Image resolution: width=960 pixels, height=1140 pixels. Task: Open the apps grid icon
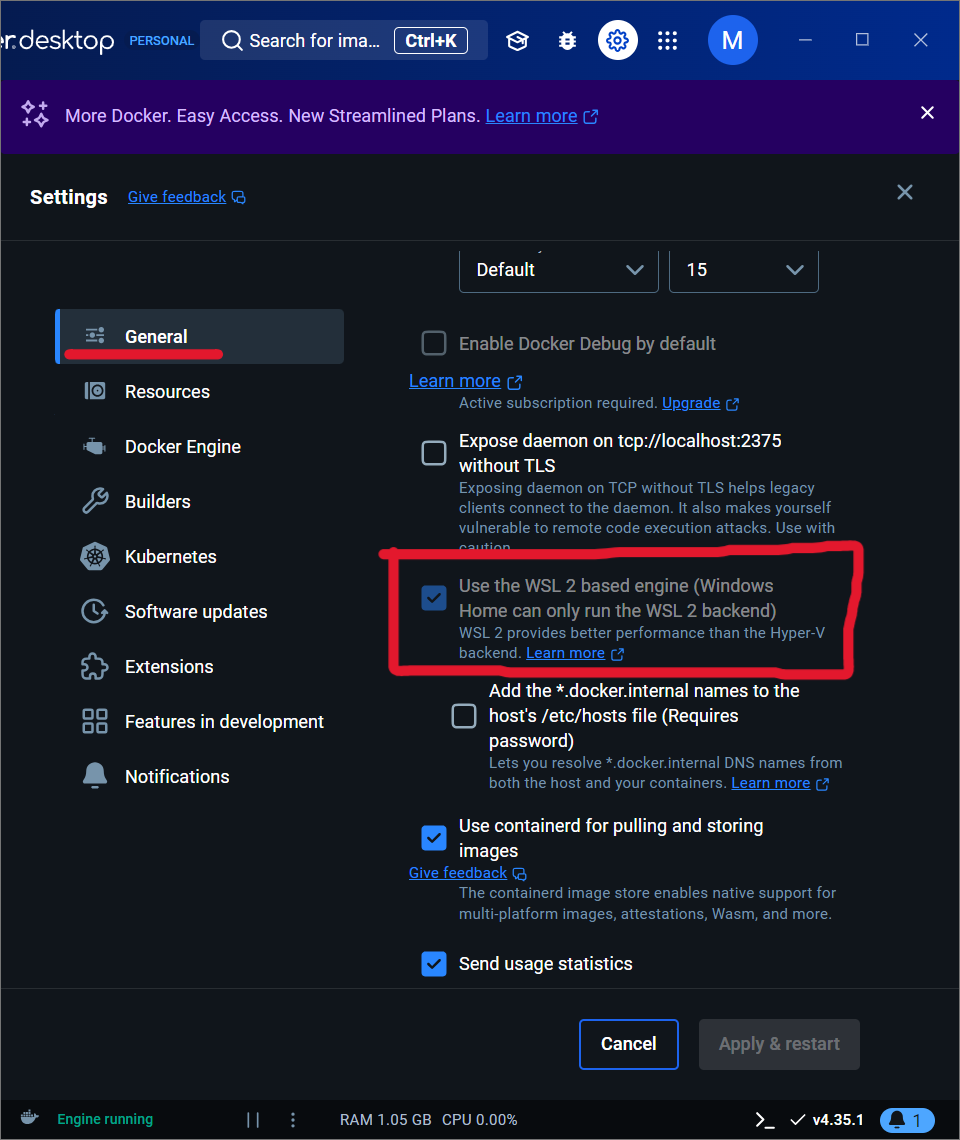pos(668,41)
